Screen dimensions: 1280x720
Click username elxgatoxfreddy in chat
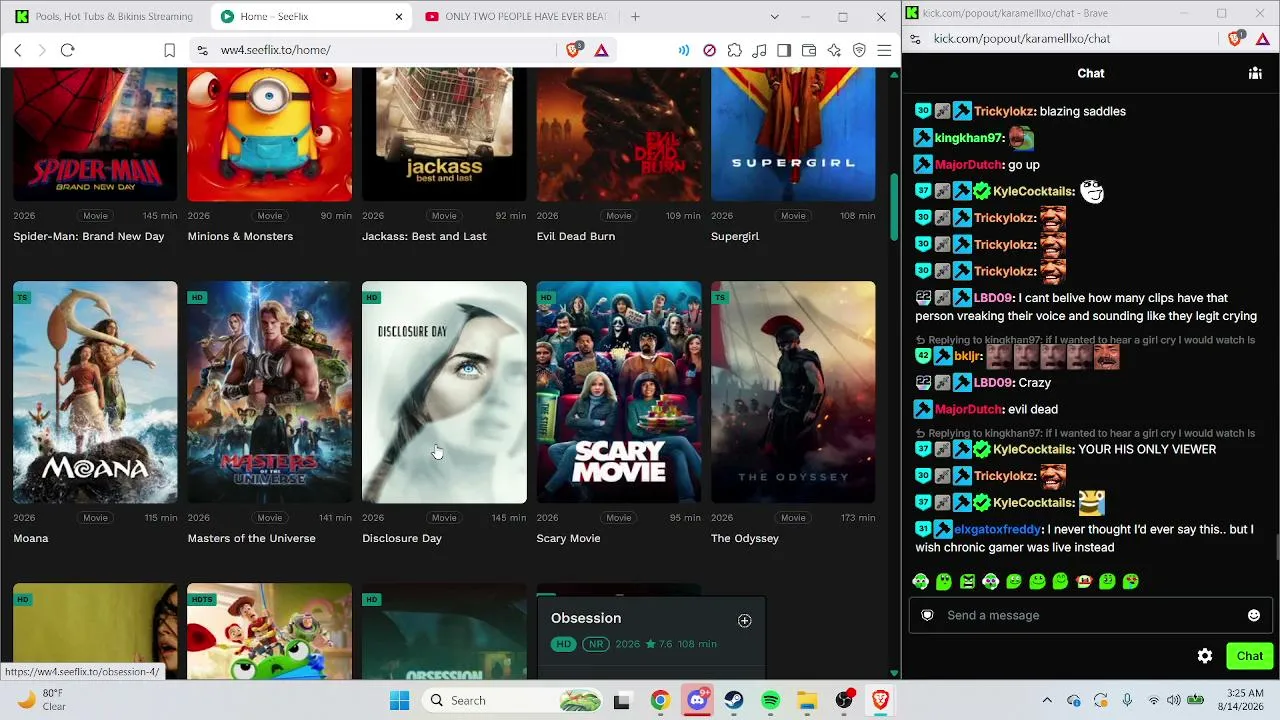click(997, 529)
